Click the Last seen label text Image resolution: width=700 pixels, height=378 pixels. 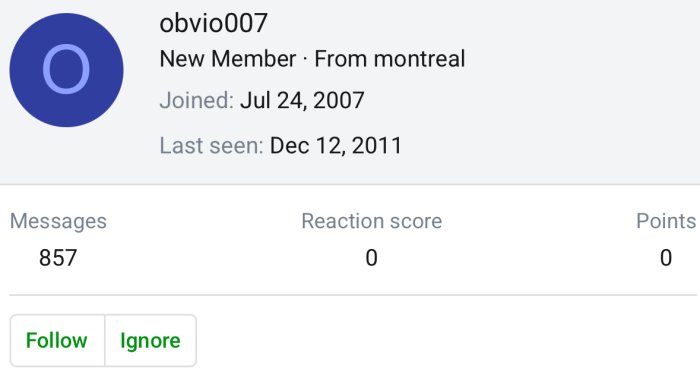click(211, 145)
